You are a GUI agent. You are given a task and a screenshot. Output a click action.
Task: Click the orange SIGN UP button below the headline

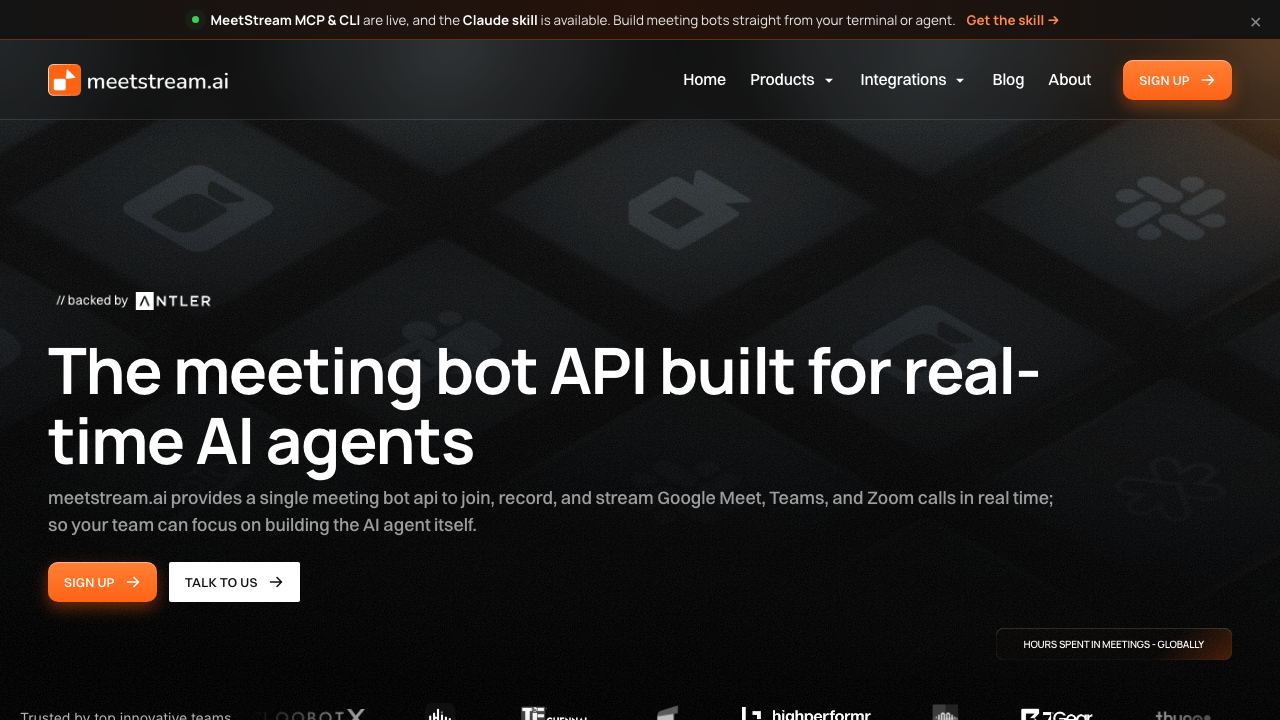click(102, 582)
